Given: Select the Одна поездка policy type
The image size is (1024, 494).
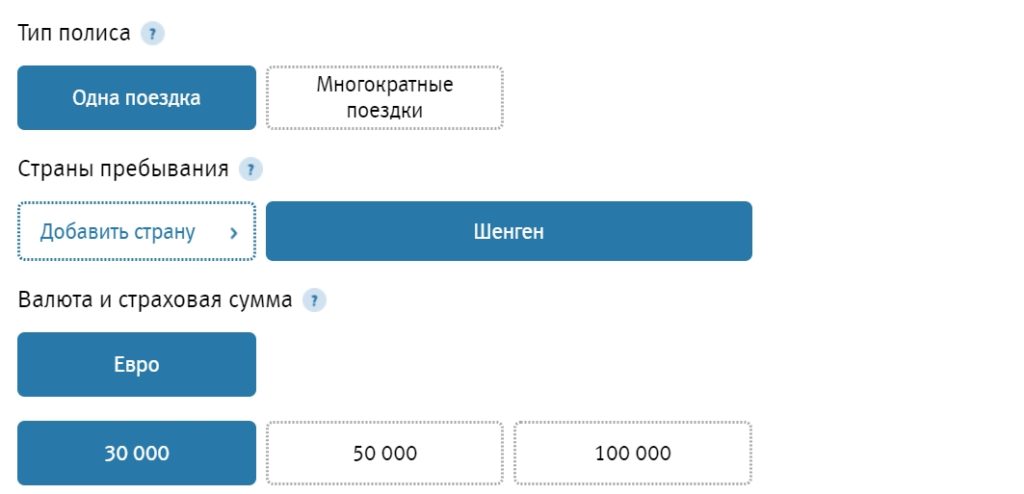Looking at the screenshot, I should click(x=136, y=98).
